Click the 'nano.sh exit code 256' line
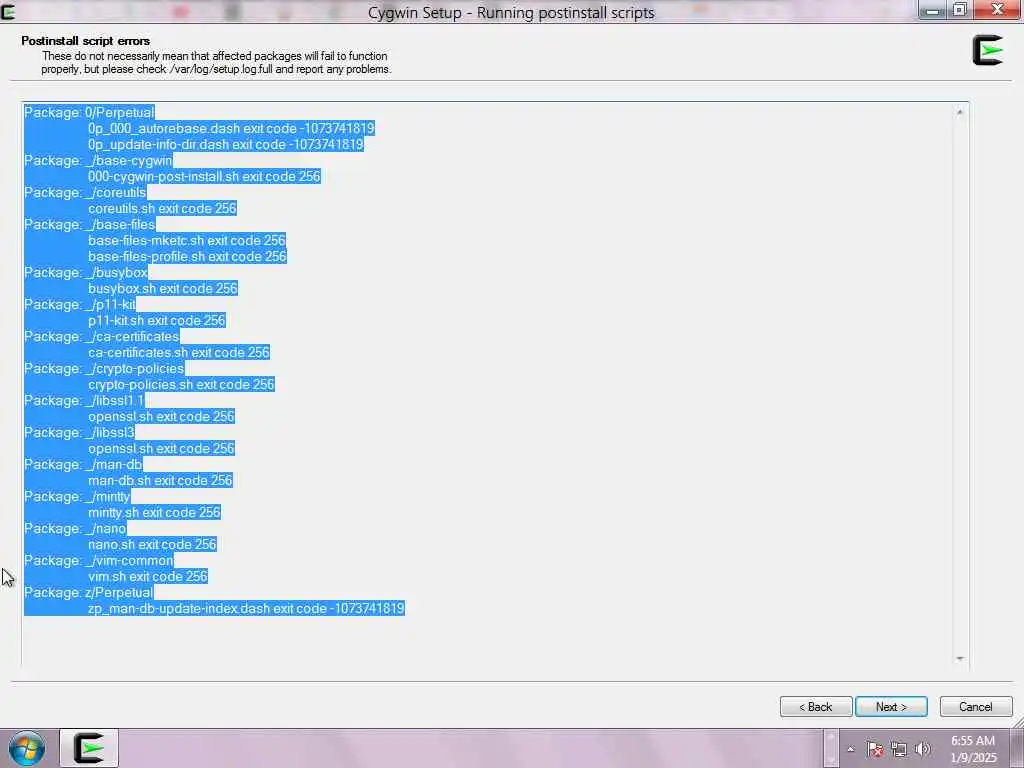 click(x=152, y=544)
